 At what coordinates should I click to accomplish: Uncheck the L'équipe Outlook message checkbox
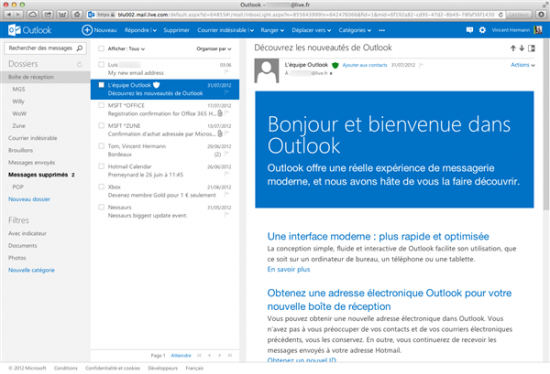point(101,85)
